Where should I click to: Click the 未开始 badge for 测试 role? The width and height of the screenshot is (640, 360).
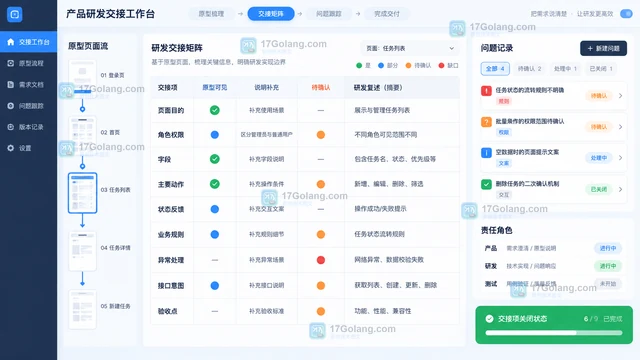[608, 284]
